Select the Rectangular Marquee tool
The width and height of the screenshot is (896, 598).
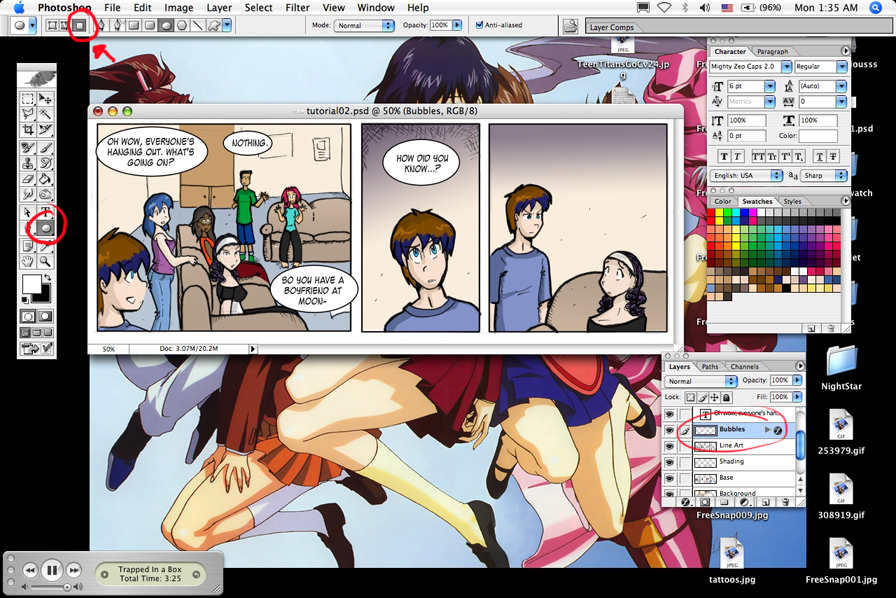point(27,99)
